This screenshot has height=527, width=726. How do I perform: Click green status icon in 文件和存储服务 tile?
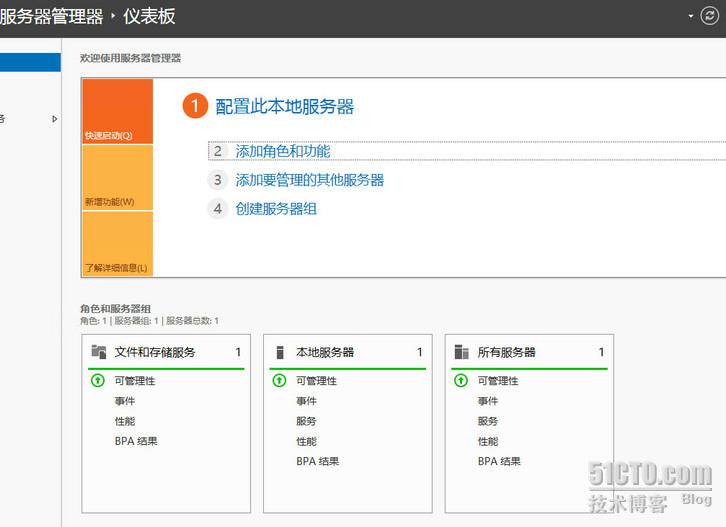click(x=98, y=381)
